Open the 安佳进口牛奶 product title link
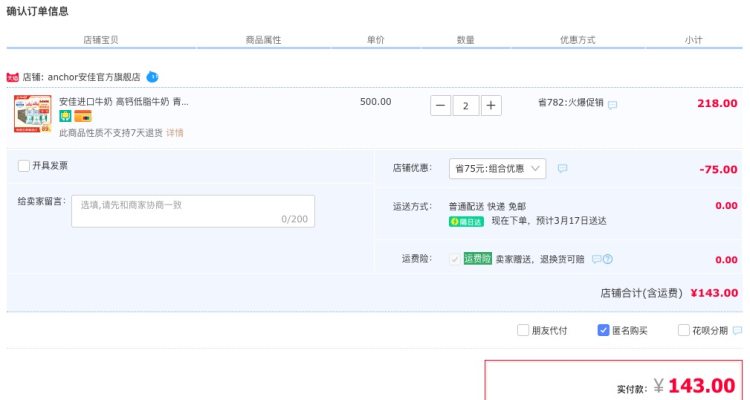This screenshot has width=750, height=400. [123, 102]
